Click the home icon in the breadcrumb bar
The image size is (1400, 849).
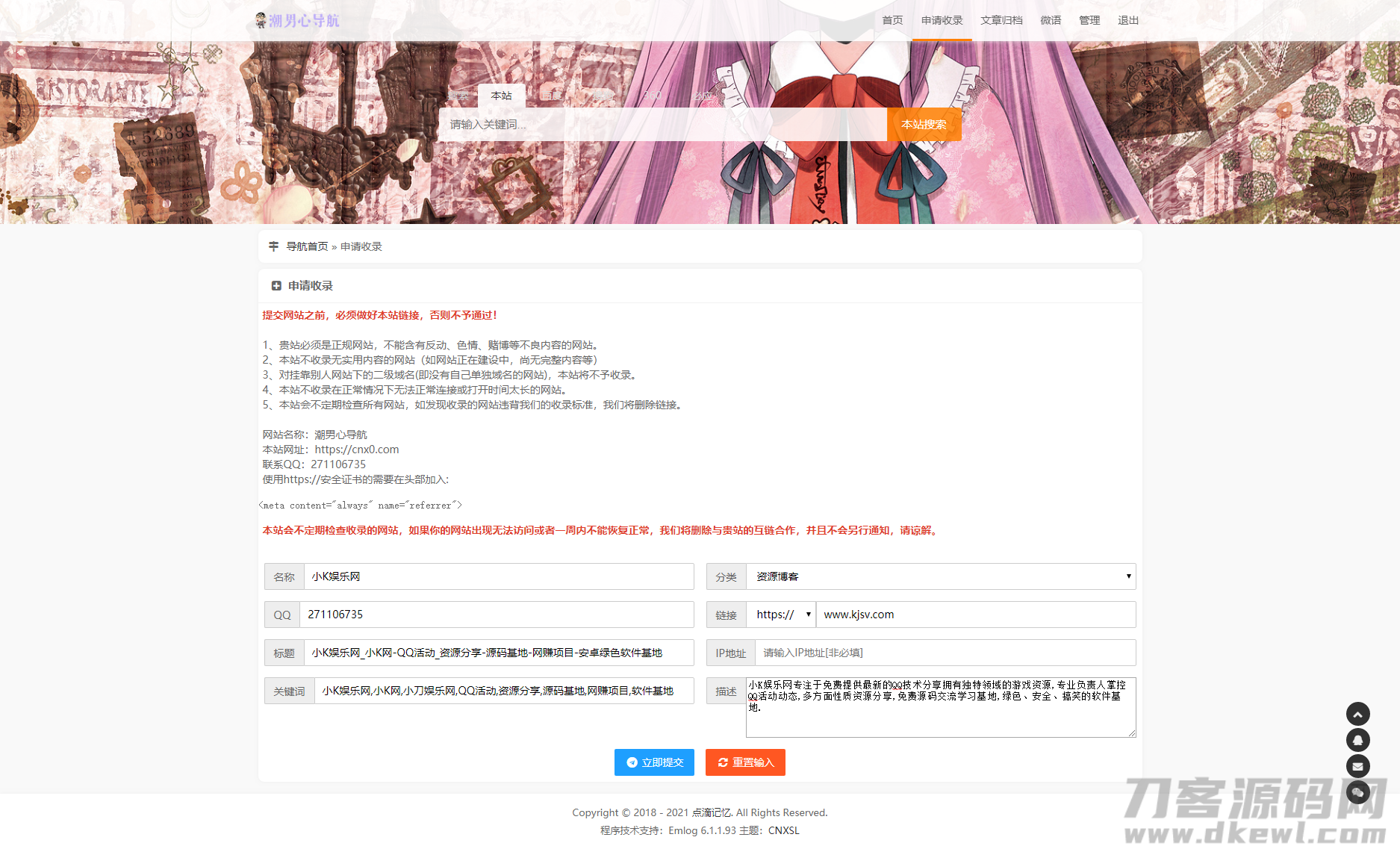coord(273,246)
